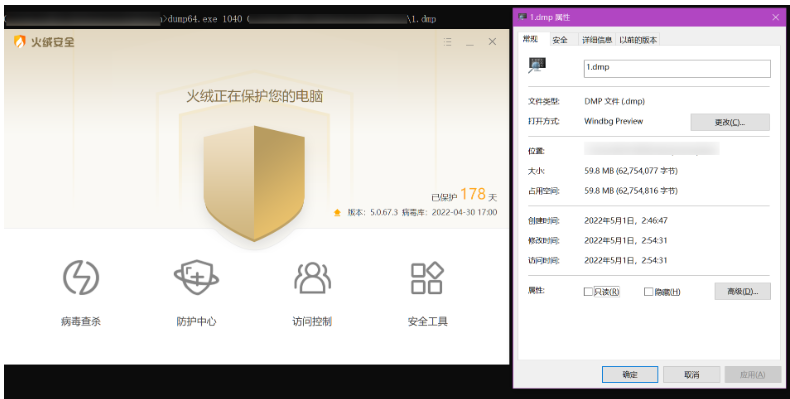790x399 pixels.
Task: Click the 病毒查杀 label text
Action: pos(81,321)
